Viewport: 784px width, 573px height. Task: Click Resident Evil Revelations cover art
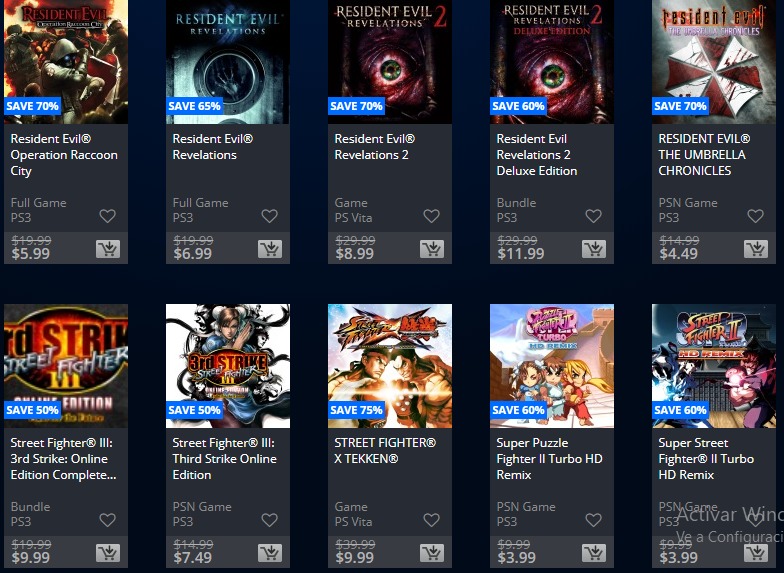pos(228,62)
